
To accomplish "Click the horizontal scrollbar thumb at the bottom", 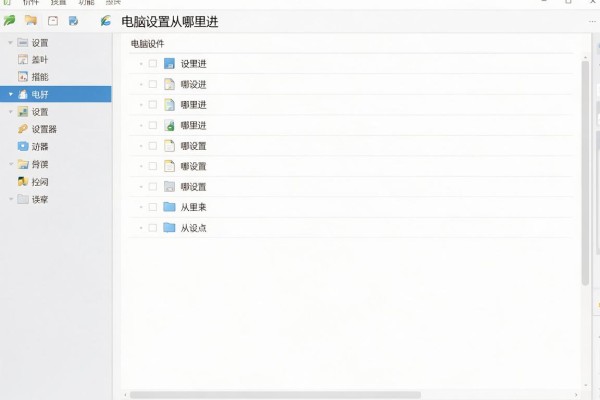I will [x=275, y=395].
